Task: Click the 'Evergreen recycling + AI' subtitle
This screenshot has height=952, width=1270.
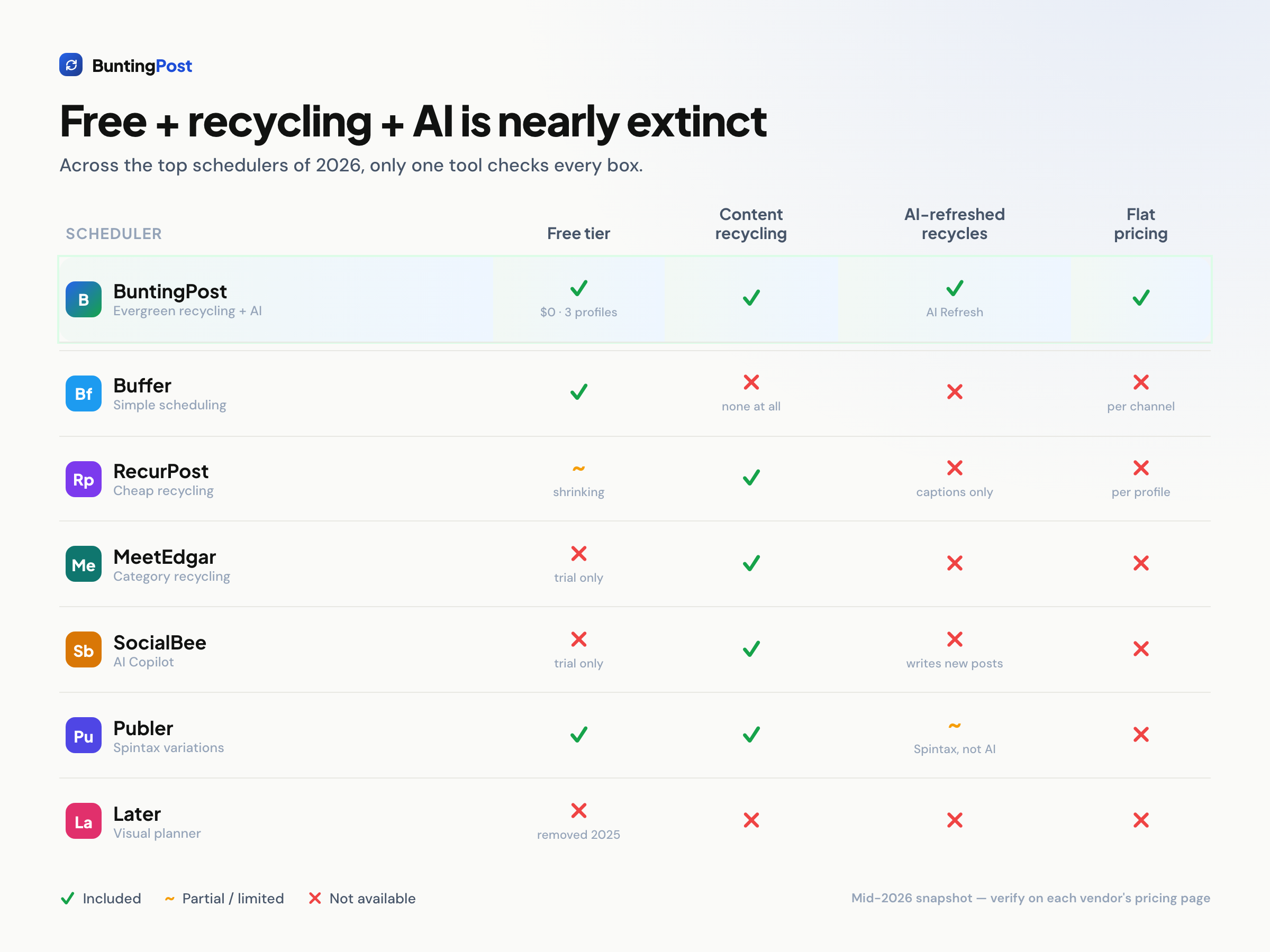Action: click(188, 311)
